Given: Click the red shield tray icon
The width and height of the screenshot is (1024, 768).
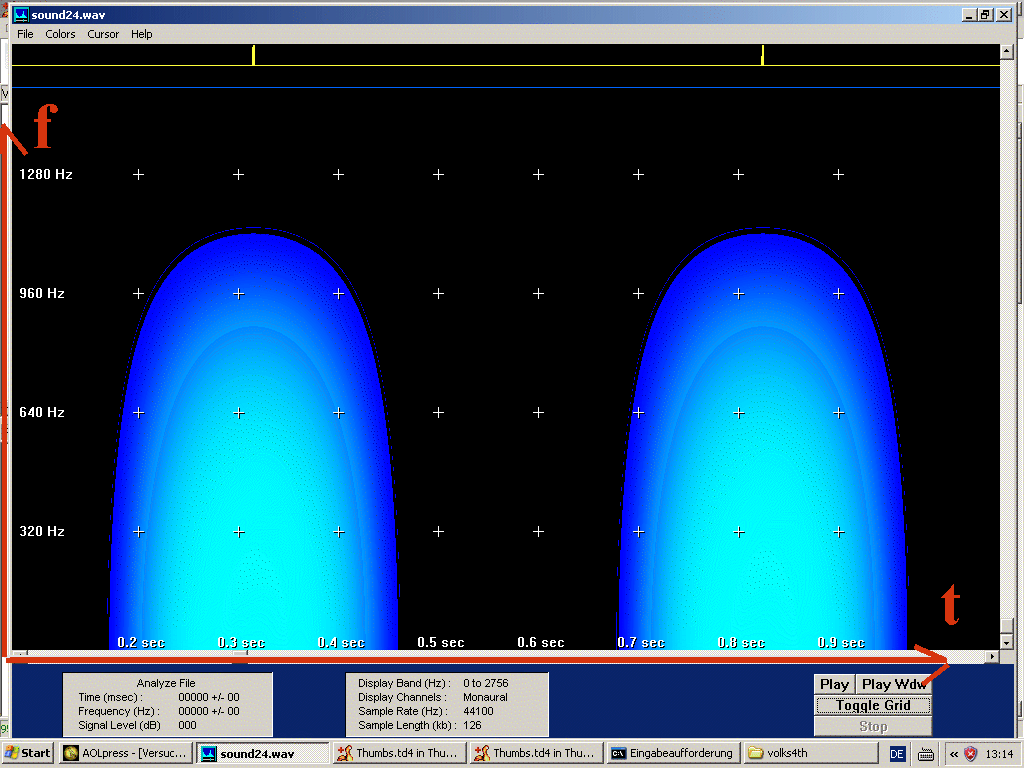Looking at the screenshot, I should coord(970,753).
